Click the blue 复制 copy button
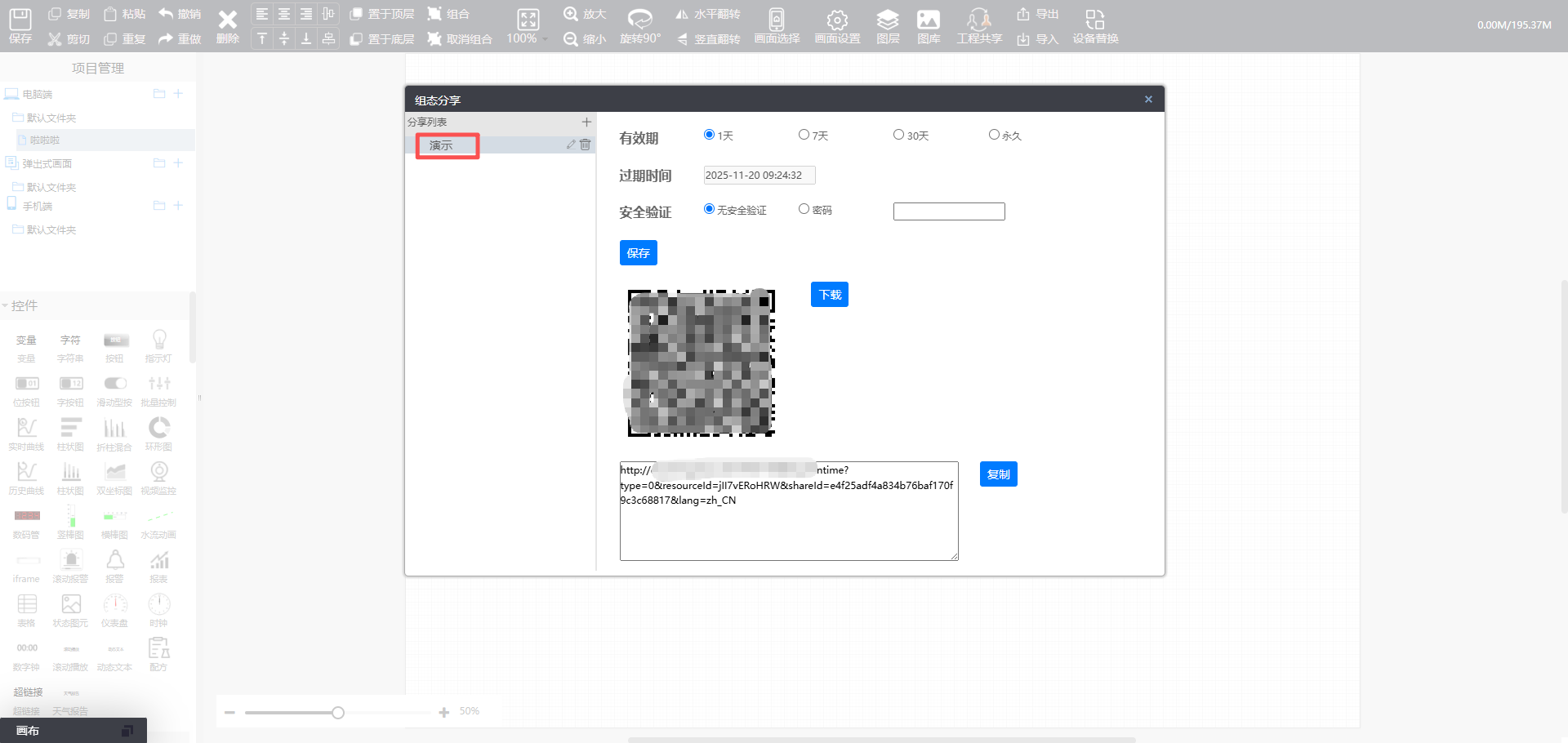This screenshot has width=1568, height=743. (x=998, y=474)
